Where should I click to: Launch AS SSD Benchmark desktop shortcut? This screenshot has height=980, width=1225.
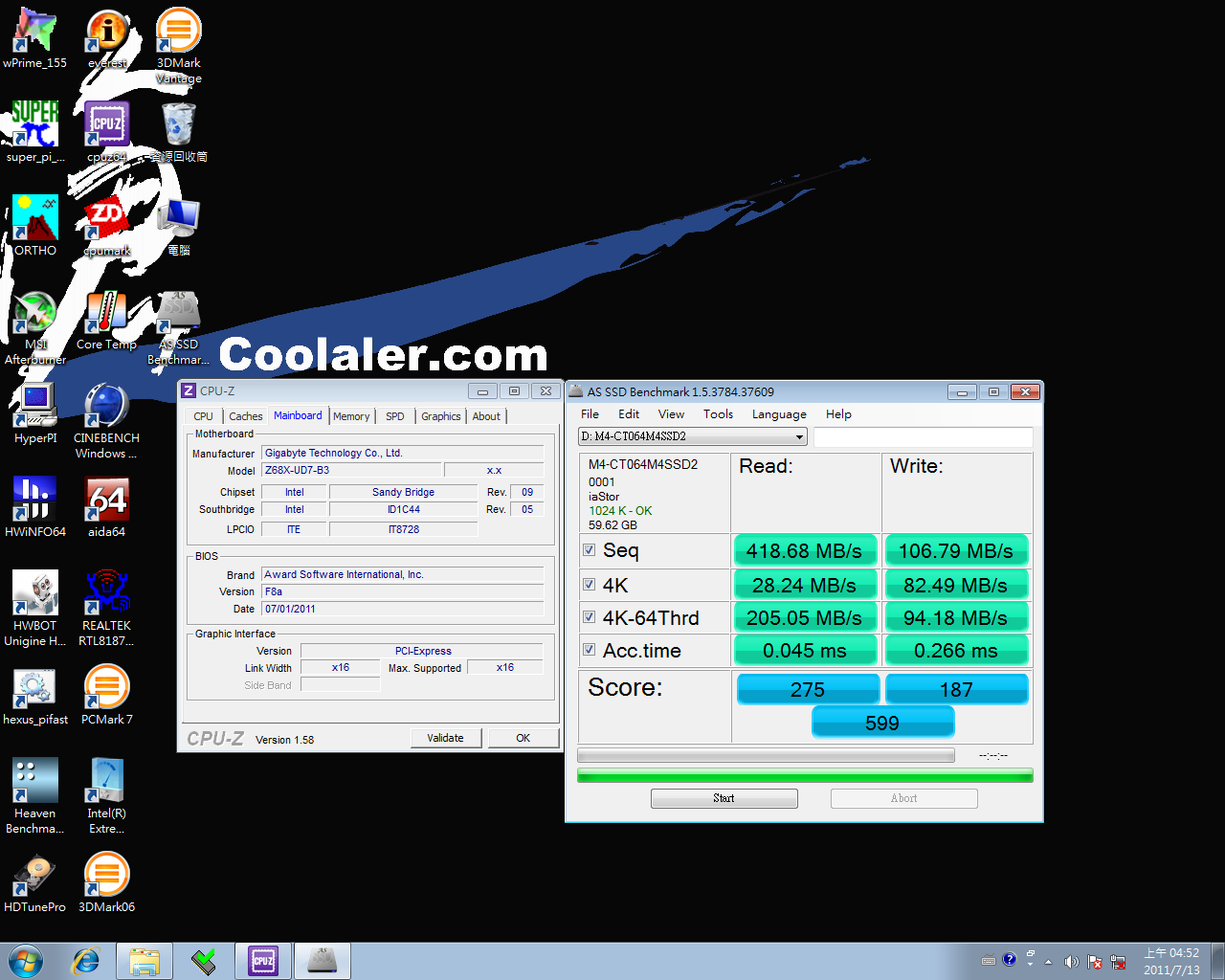point(179,327)
